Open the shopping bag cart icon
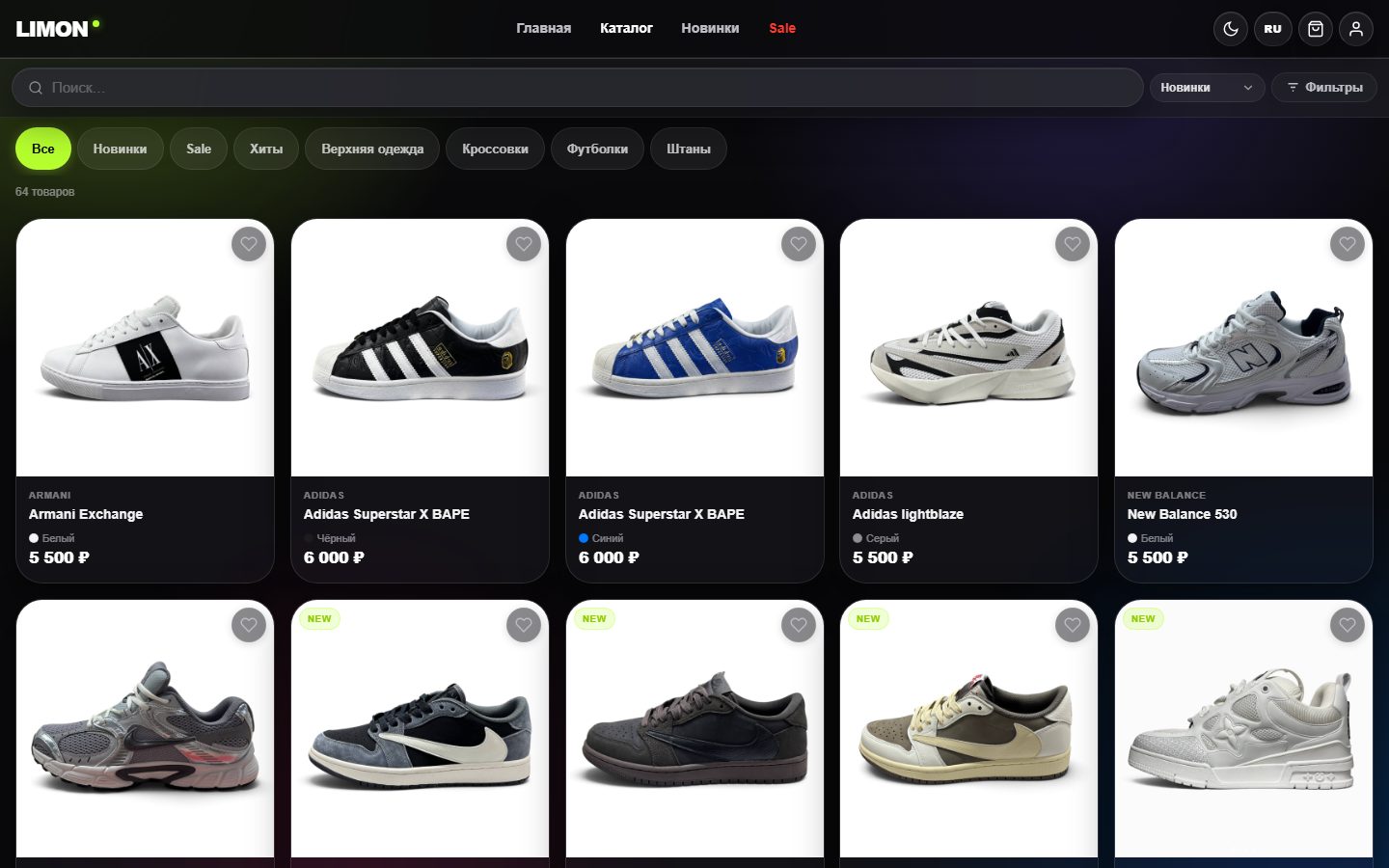1389x868 pixels. (1315, 29)
